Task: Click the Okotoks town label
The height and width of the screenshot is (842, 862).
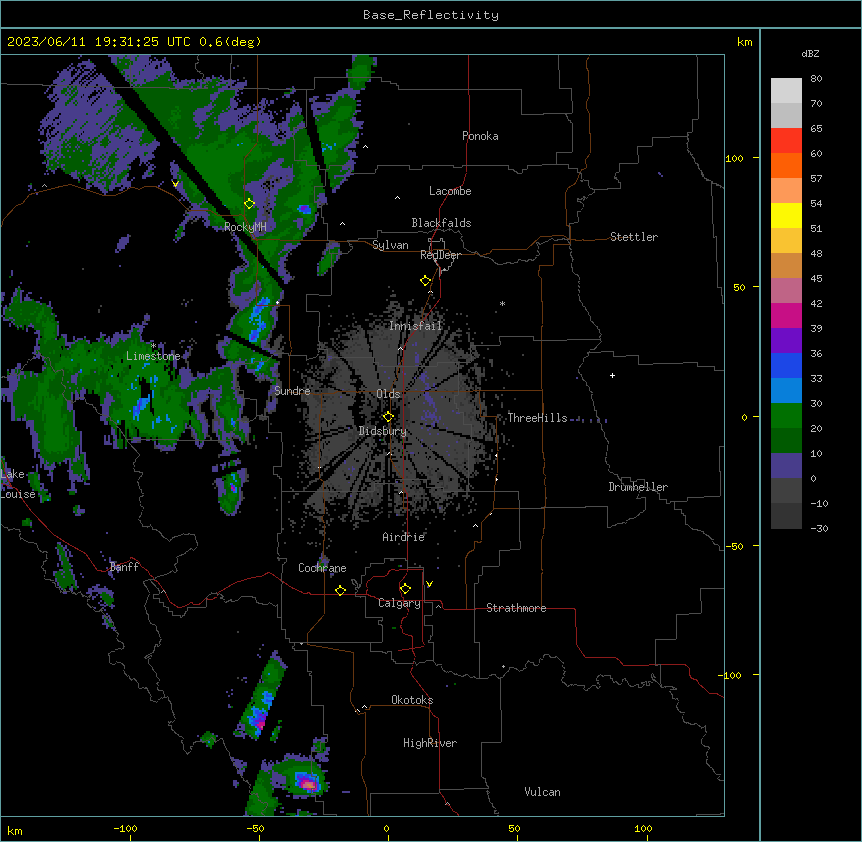Action: point(412,700)
